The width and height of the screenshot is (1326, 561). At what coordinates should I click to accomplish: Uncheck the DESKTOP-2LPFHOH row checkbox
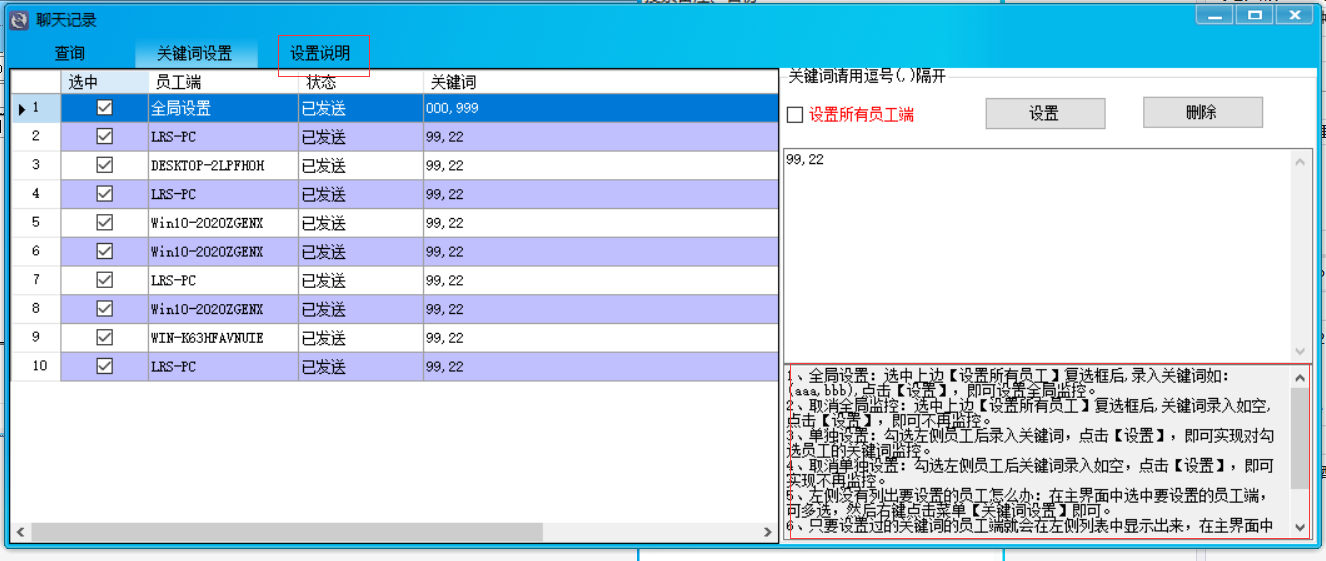tap(104, 165)
